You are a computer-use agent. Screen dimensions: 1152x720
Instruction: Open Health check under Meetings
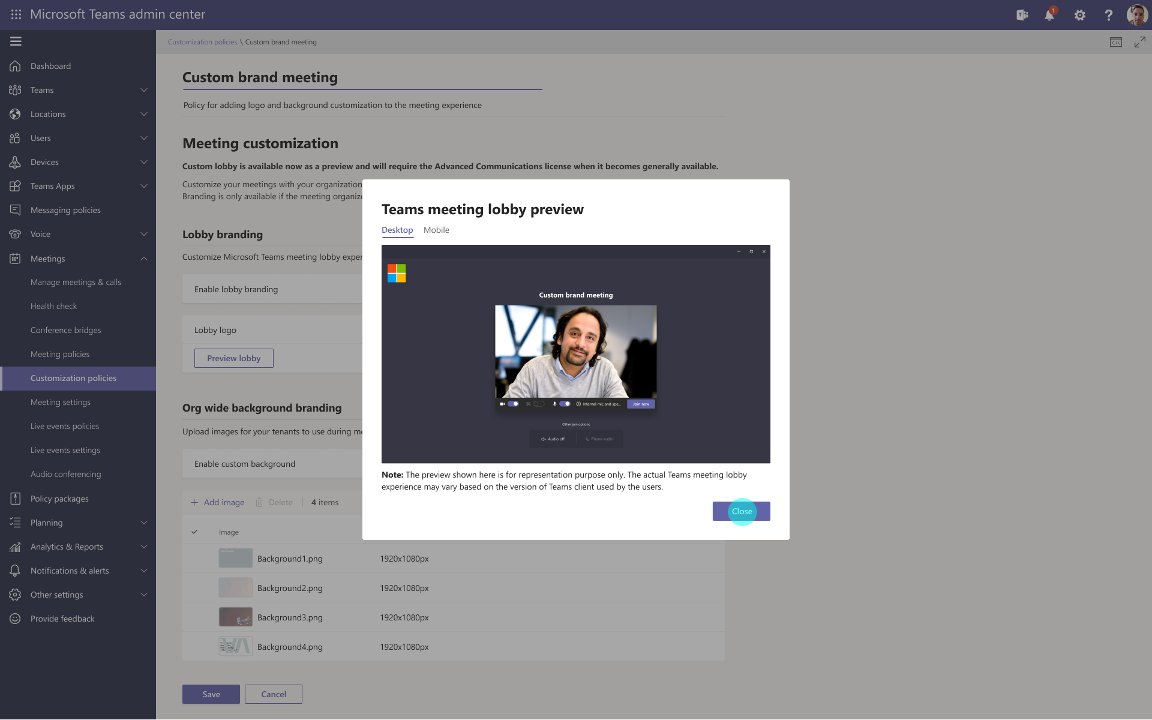point(54,306)
